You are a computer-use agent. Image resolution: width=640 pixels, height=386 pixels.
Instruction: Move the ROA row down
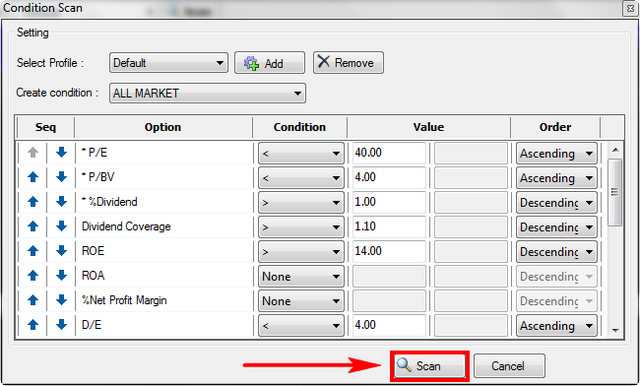tap(61, 276)
